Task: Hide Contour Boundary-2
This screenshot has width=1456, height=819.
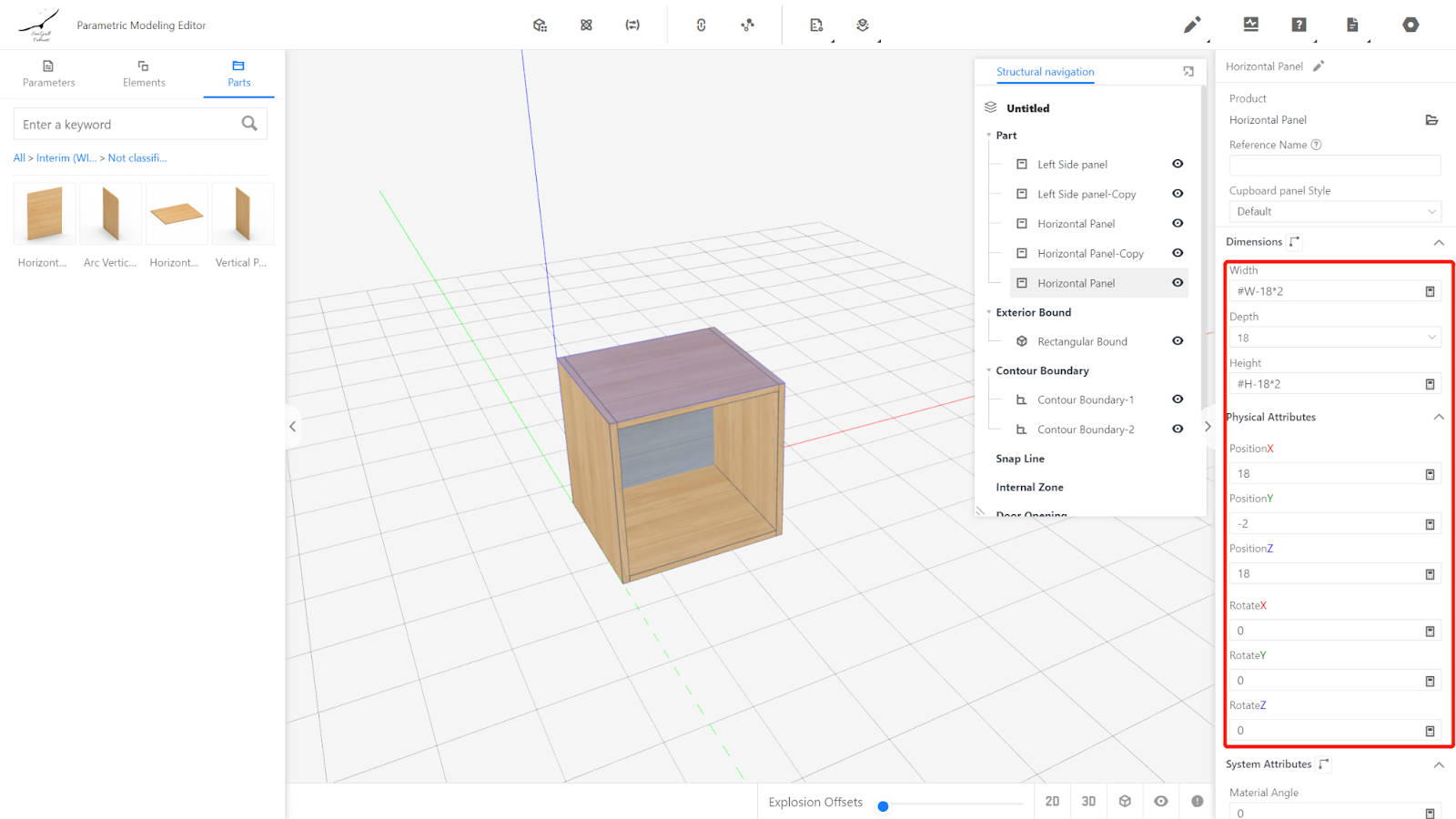Action: (1178, 430)
